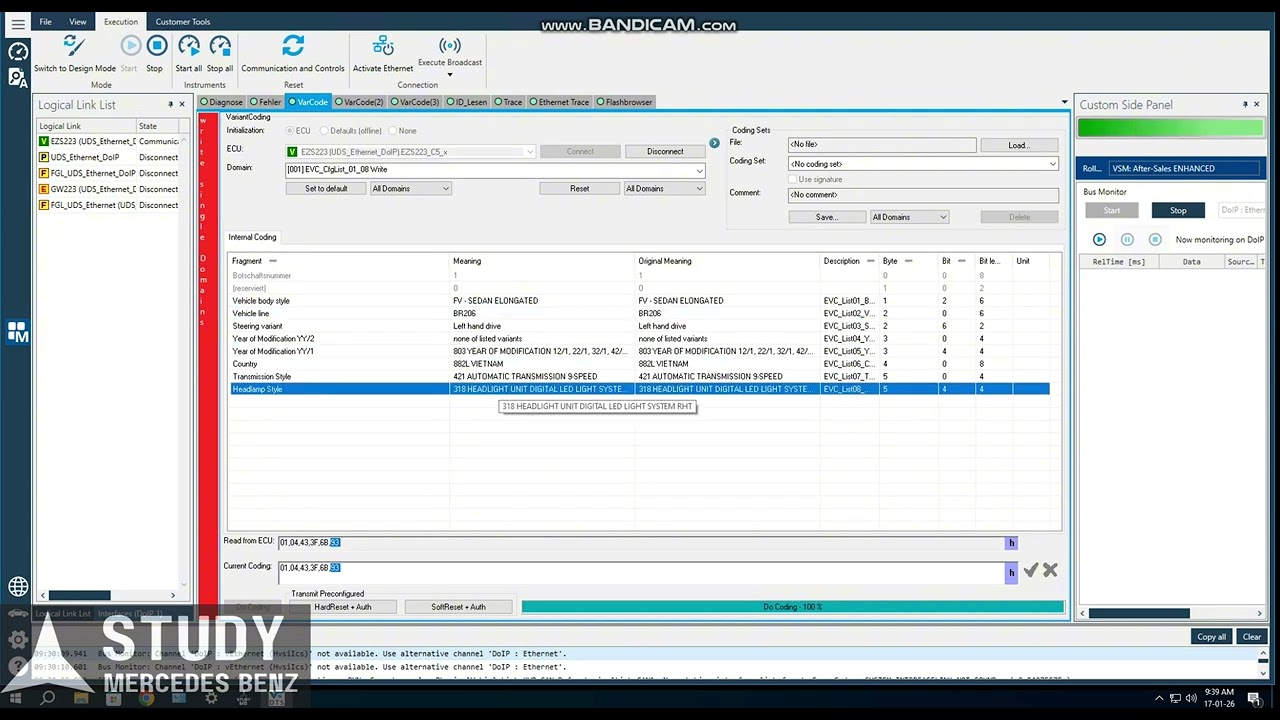Screen dimensions: 1280x720
Task: Discard current coding with X icon
Action: (x=1050, y=570)
